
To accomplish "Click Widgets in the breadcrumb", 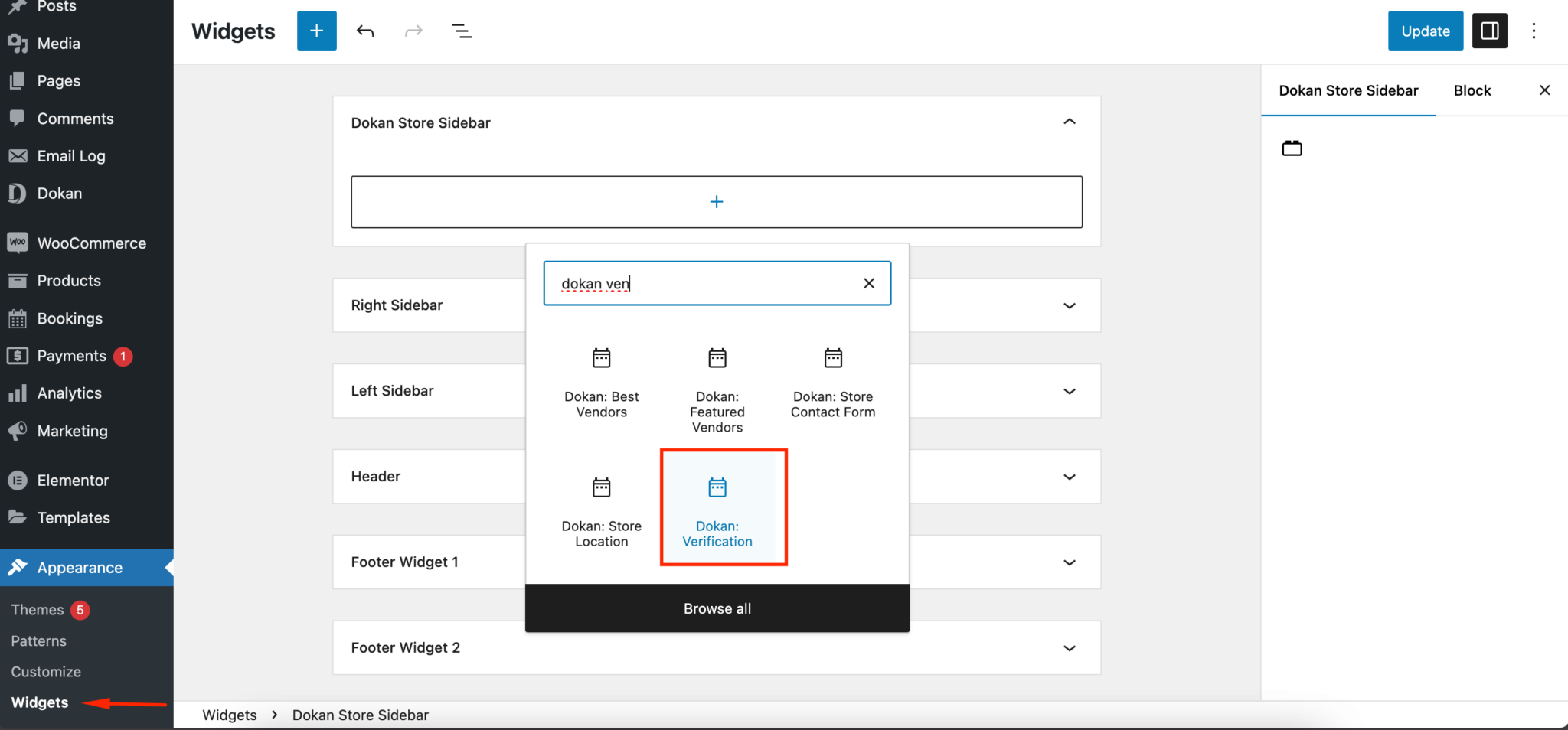I will [230, 715].
